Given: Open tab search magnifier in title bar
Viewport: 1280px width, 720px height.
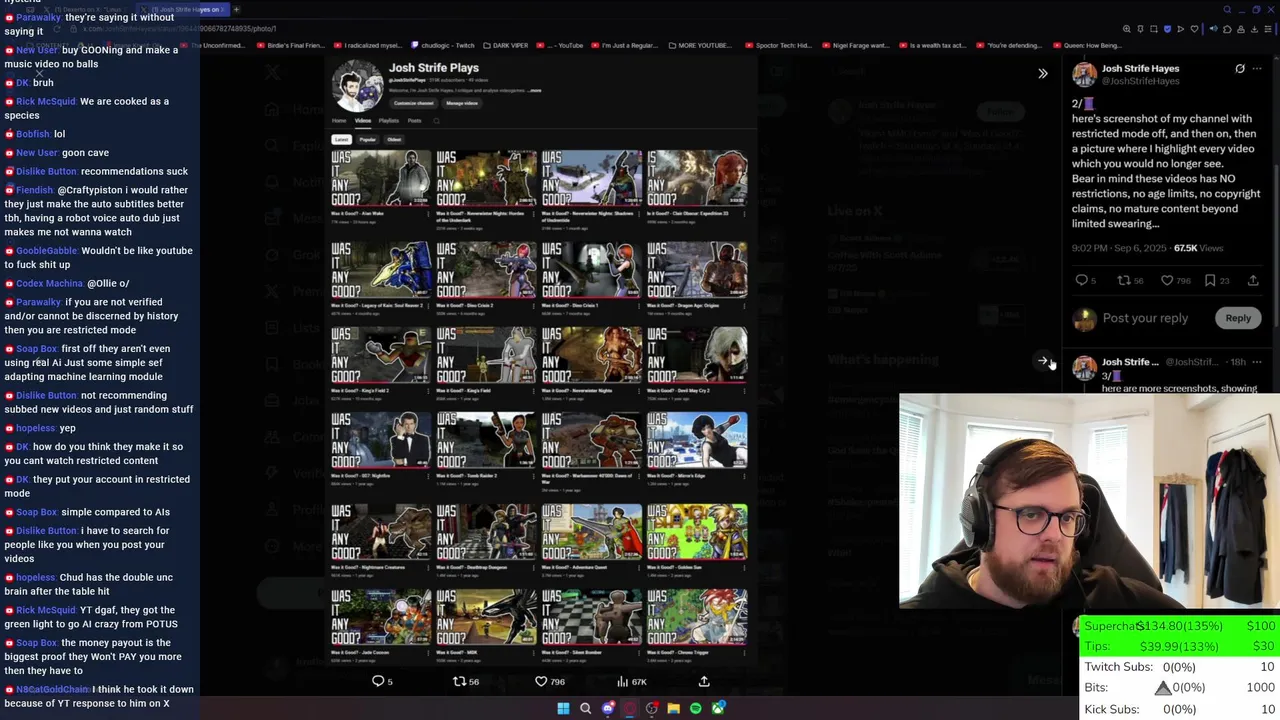Looking at the screenshot, I should coord(1227,10).
